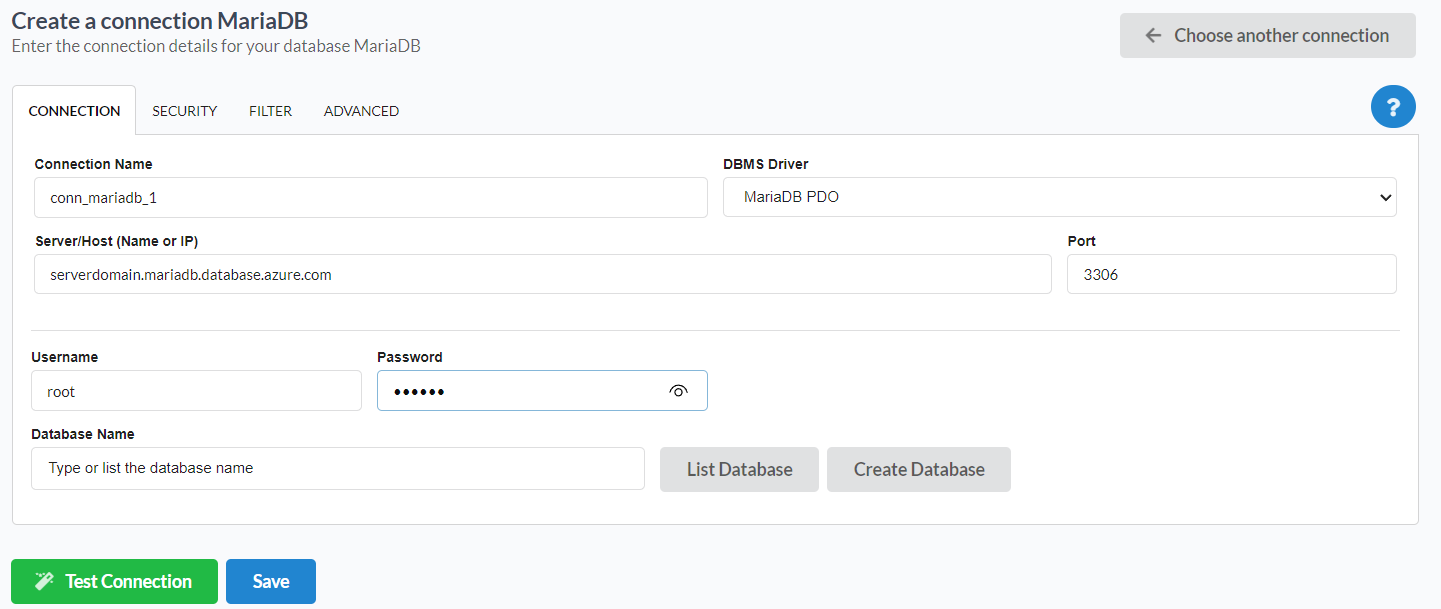The image size is (1441, 609).
Task: Click the List Database button
Action: 739,469
